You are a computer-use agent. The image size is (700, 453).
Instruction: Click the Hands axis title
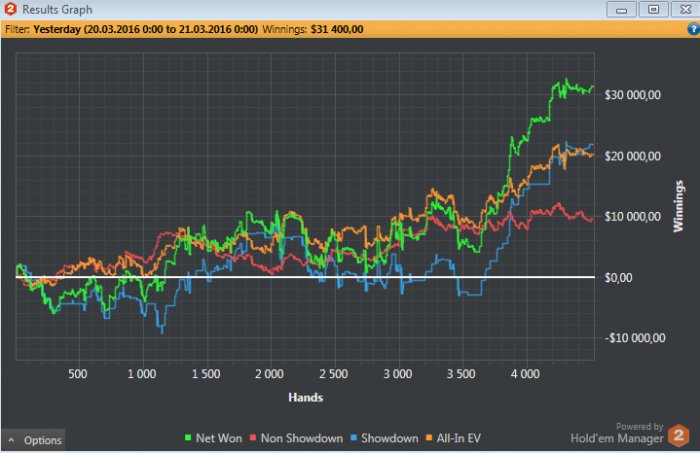pos(305,398)
